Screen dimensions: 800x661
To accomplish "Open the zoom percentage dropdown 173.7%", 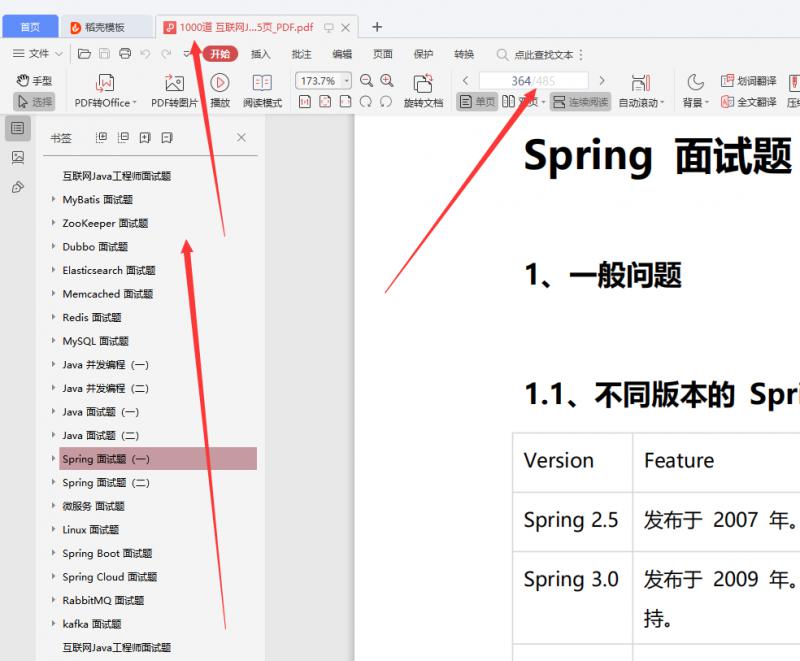I will (x=347, y=81).
